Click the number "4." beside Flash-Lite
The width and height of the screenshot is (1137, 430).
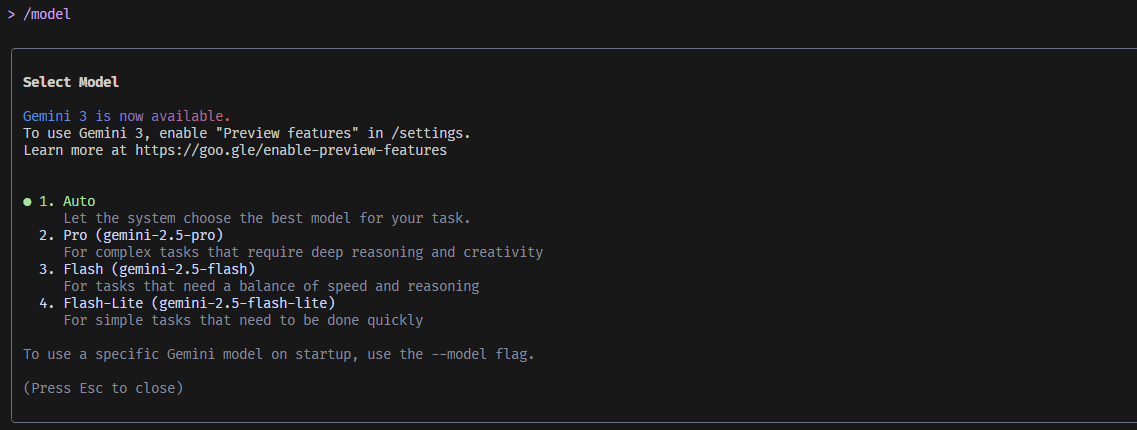coord(46,303)
